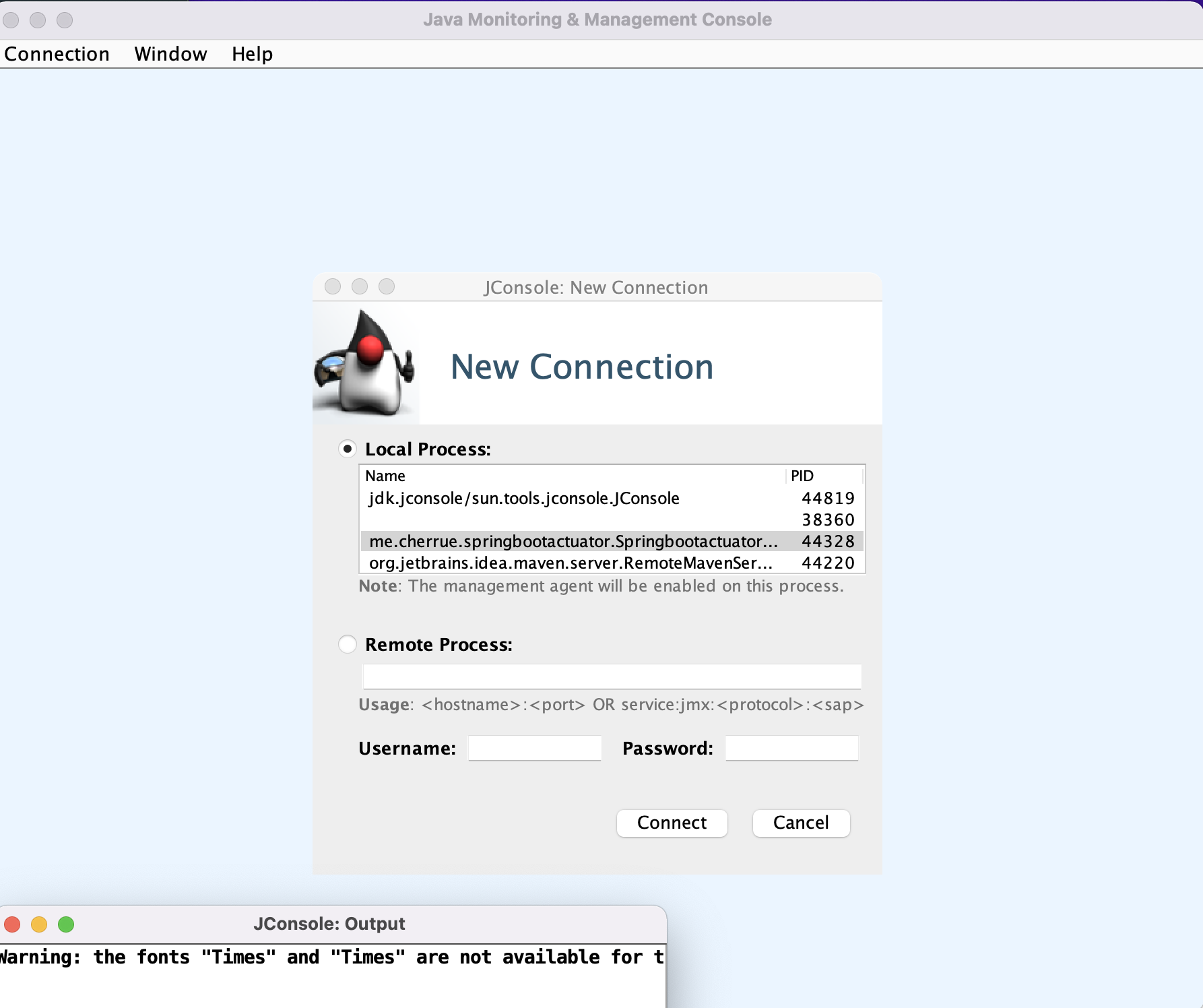
Task: Click PID value 44819
Action: (828, 498)
